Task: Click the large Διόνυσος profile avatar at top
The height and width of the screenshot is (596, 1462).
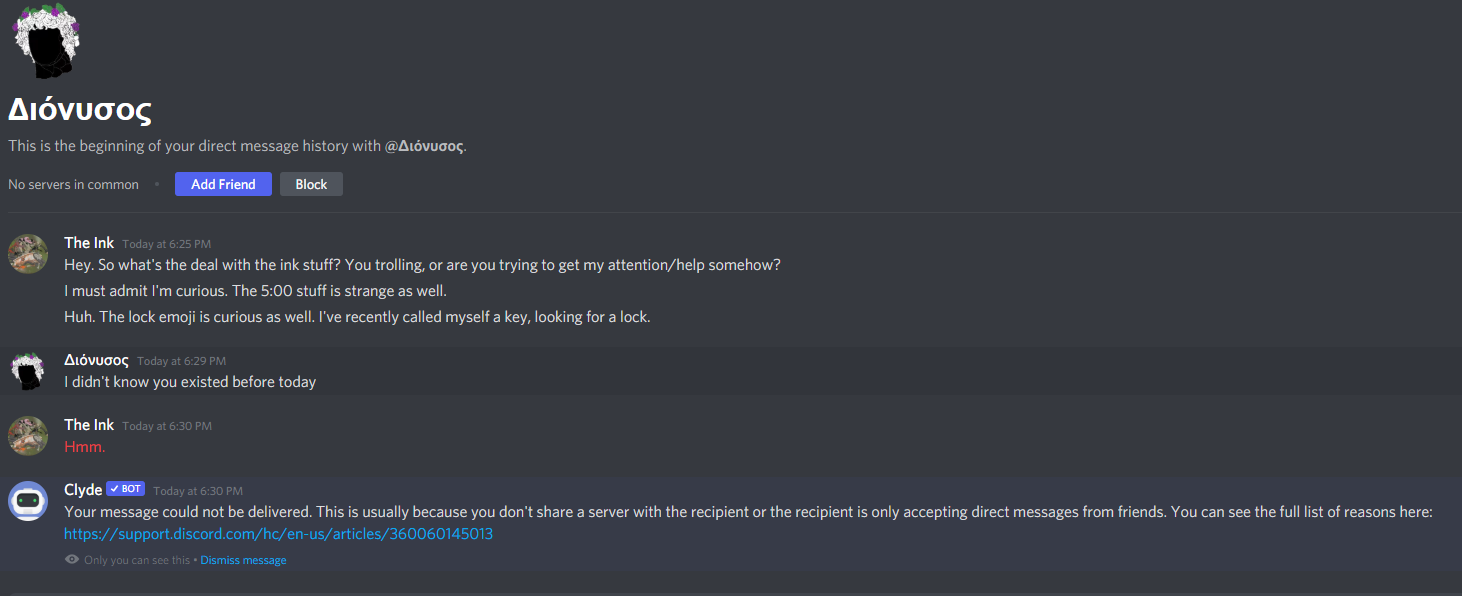Action: pos(45,42)
